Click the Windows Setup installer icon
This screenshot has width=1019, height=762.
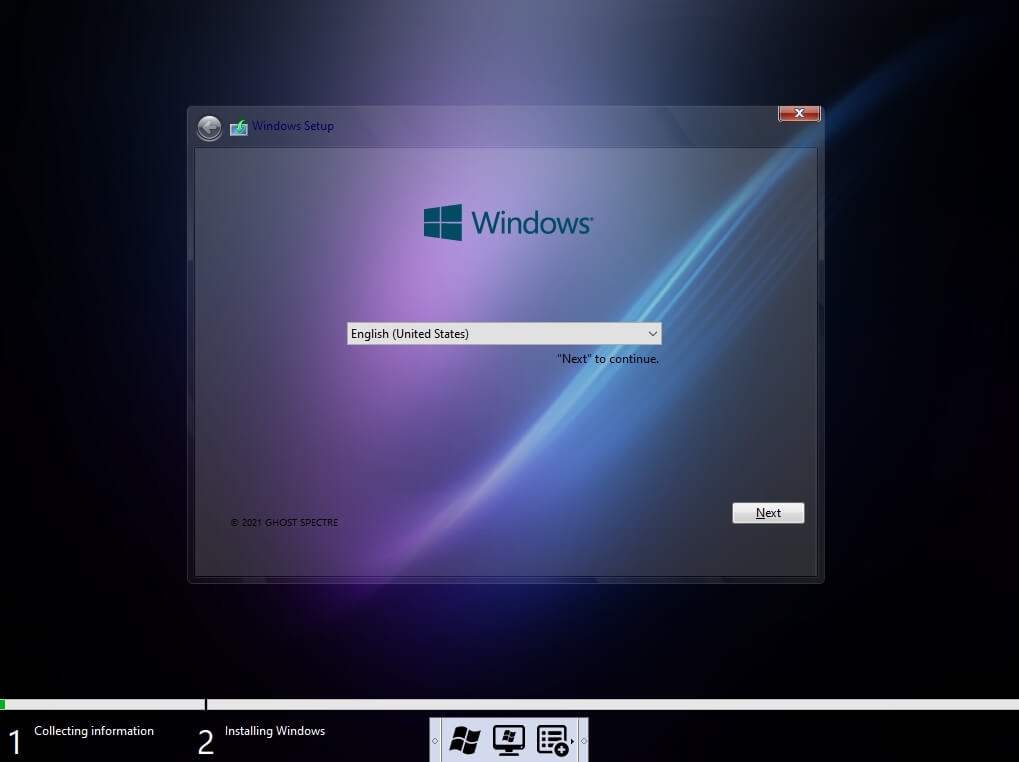[239, 128]
